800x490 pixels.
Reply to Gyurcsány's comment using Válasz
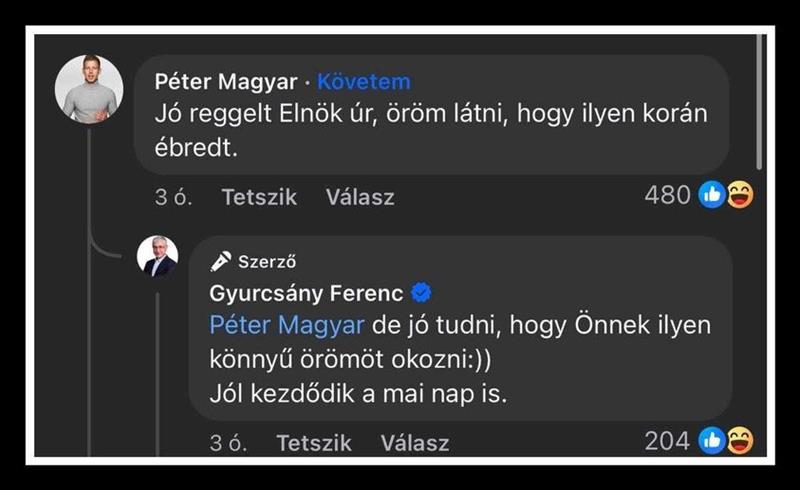click(x=414, y=442)
